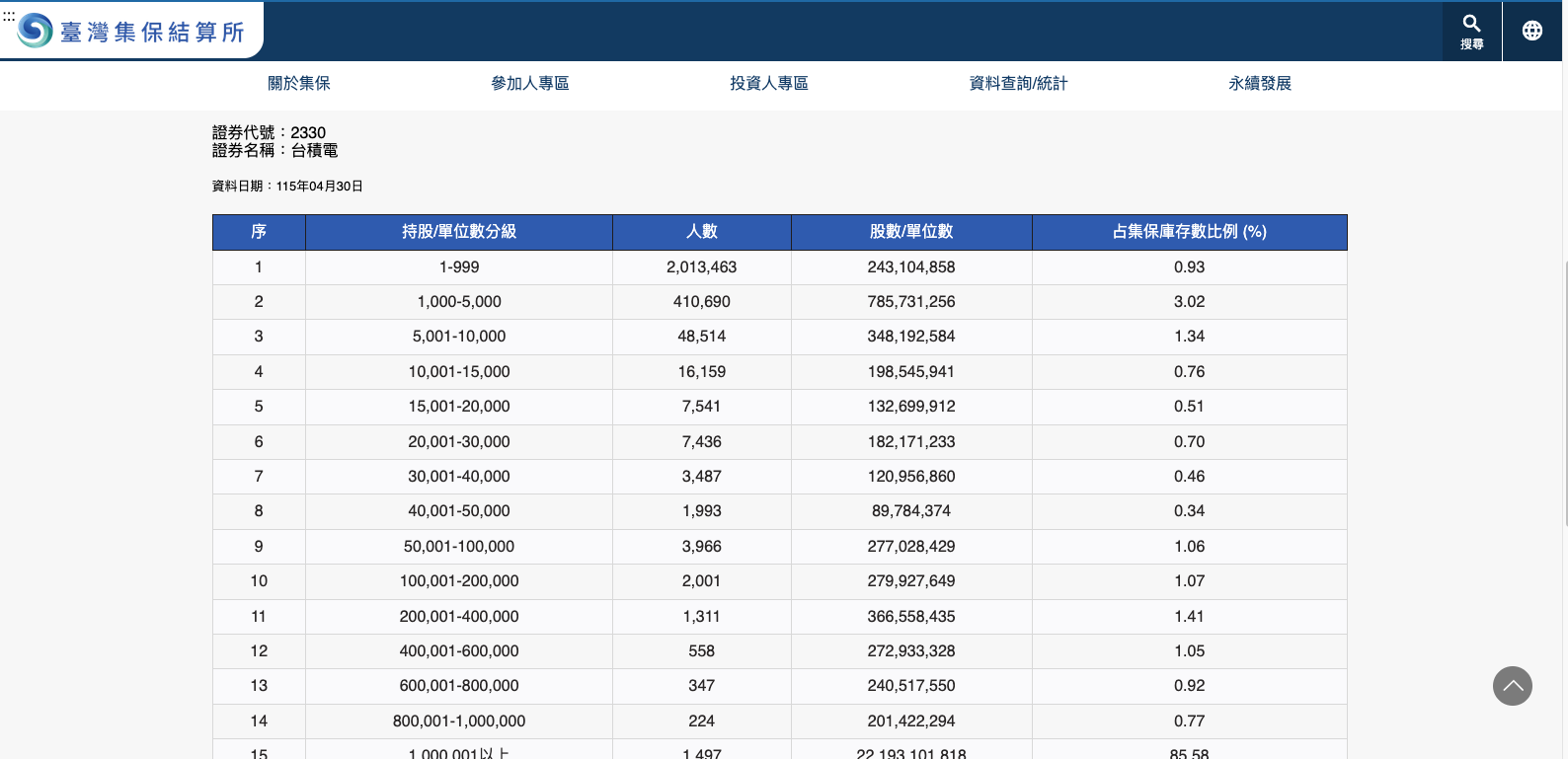Screen dimensions: 1568x759
Task: Click the 132,699,912 shares cell
Action: [x=911, y=407]
